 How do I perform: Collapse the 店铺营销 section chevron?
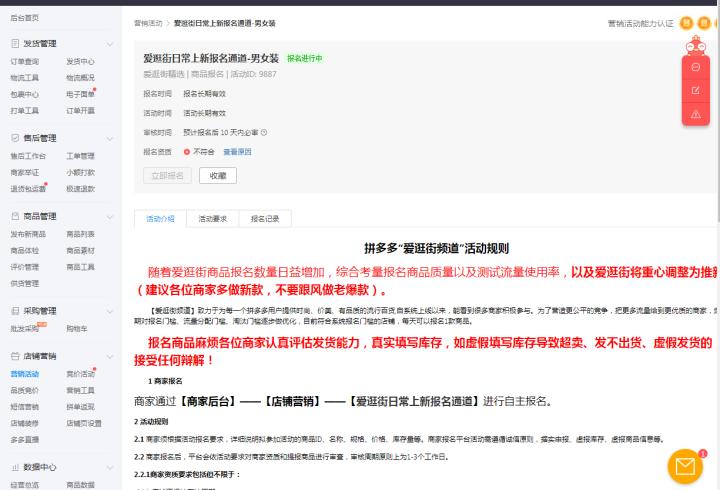tap(110, 356)
